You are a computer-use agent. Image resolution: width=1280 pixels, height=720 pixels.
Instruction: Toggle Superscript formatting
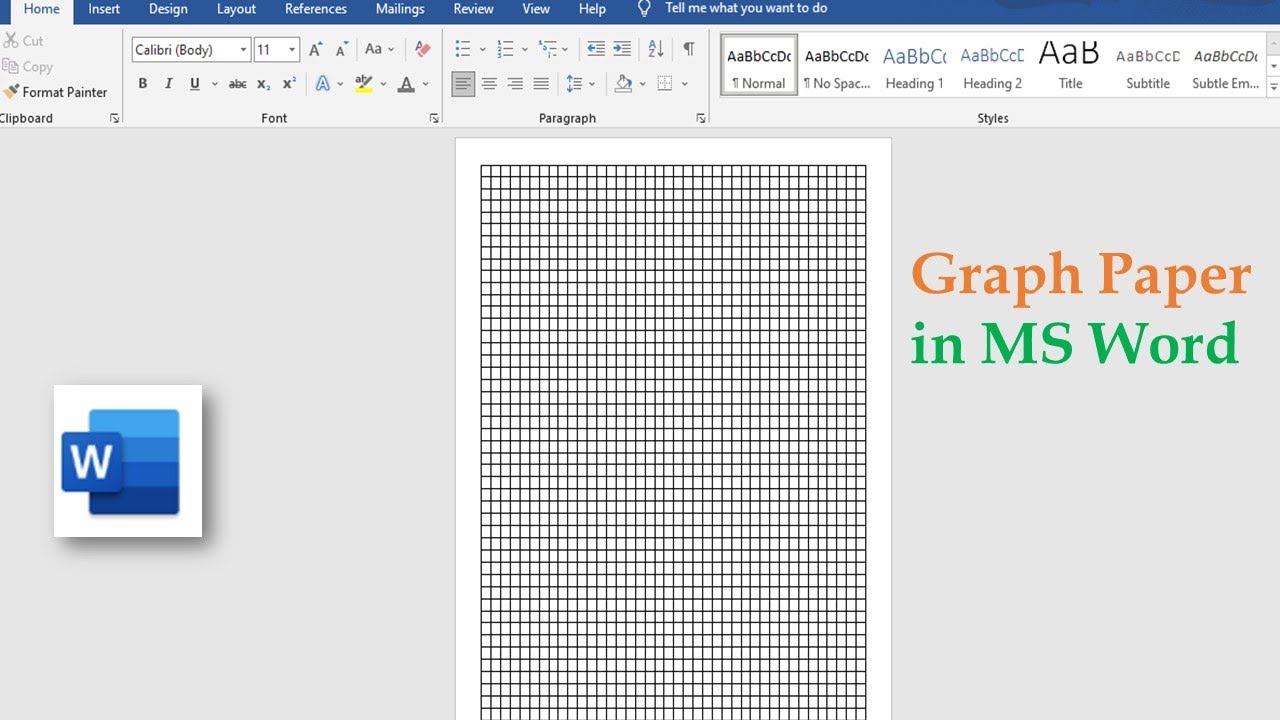pyautogui.click(x=289, y=84)
